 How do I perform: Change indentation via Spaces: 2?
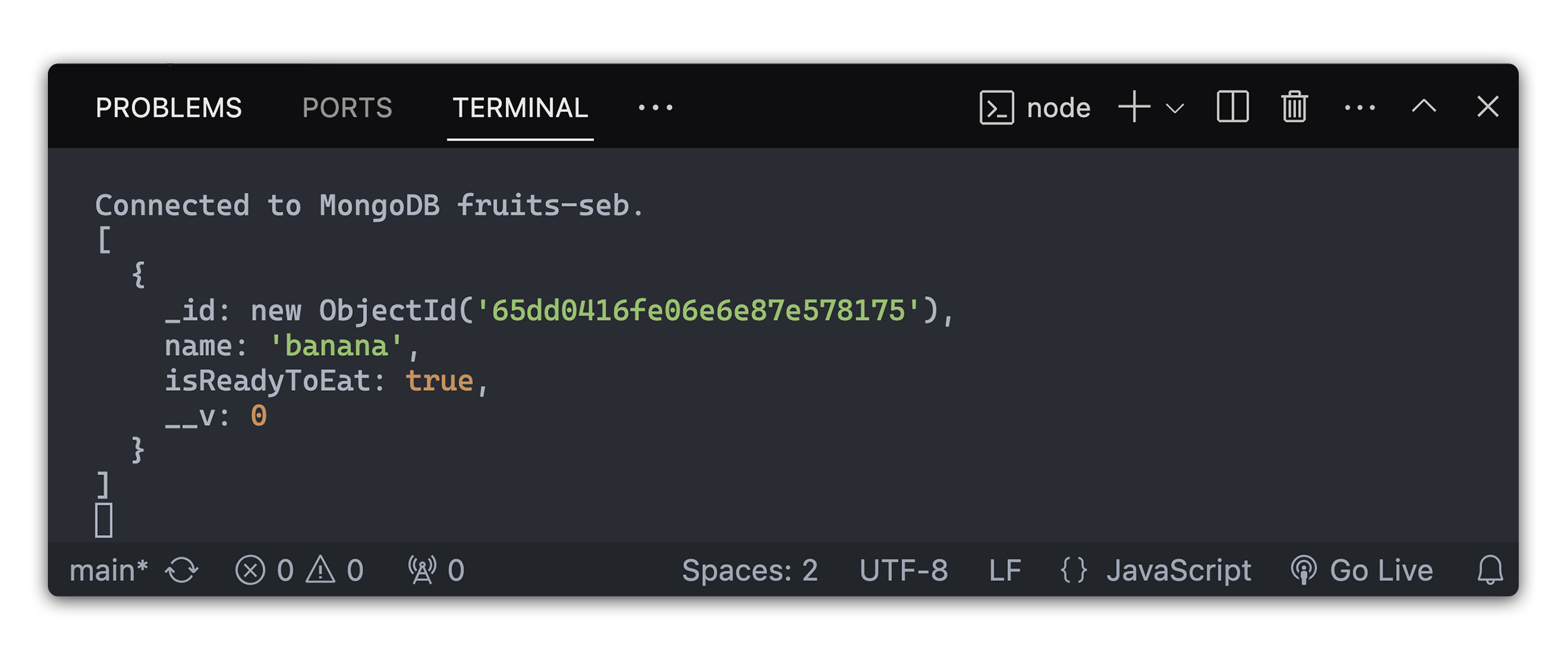(750, 571)
